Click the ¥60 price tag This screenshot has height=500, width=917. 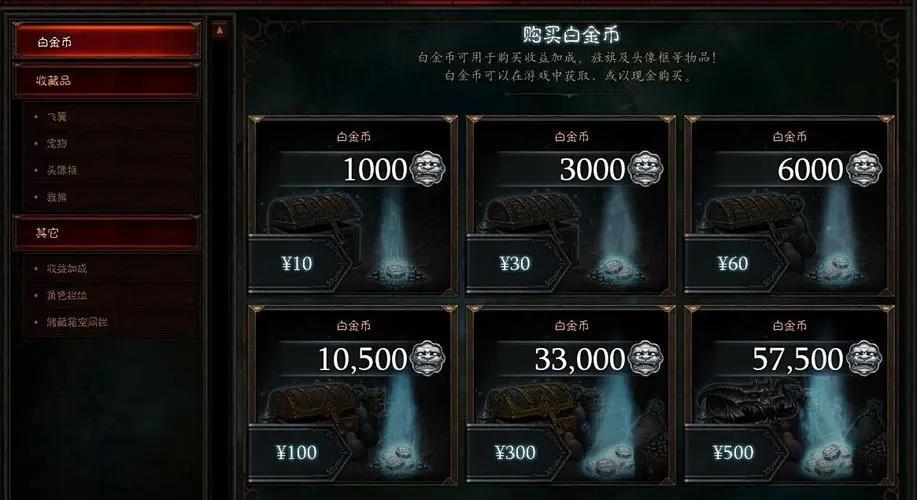point(734,264)
